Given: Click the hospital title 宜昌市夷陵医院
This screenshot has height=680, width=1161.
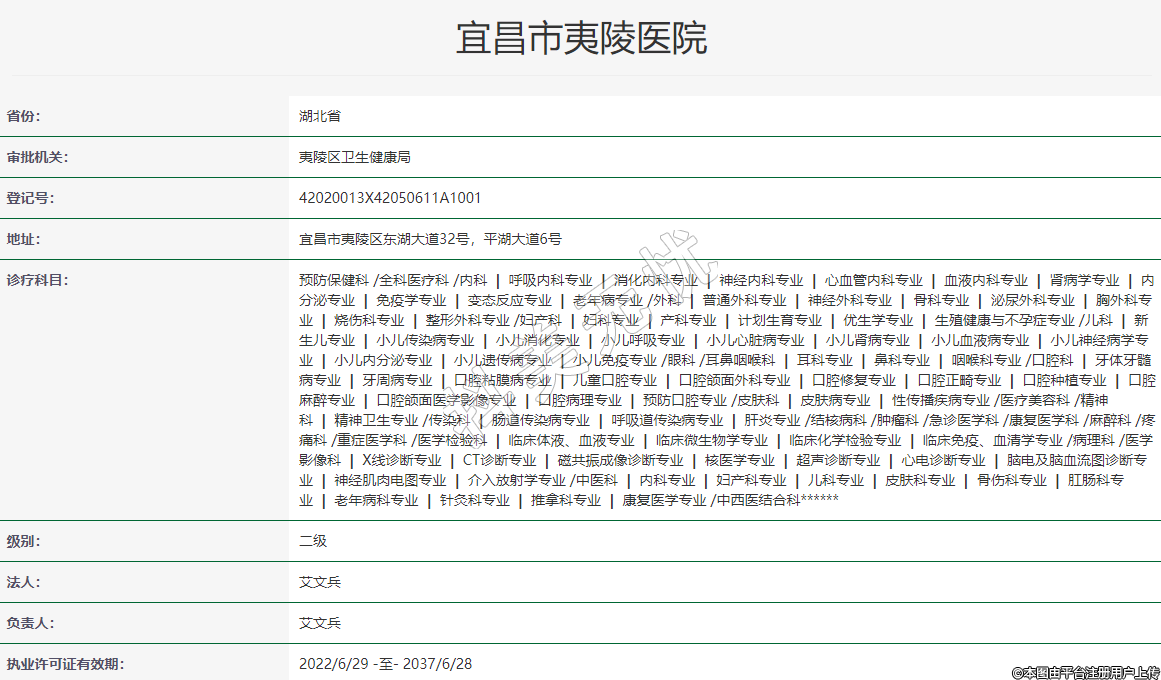Looking at the screenshot, I should 581,39.
